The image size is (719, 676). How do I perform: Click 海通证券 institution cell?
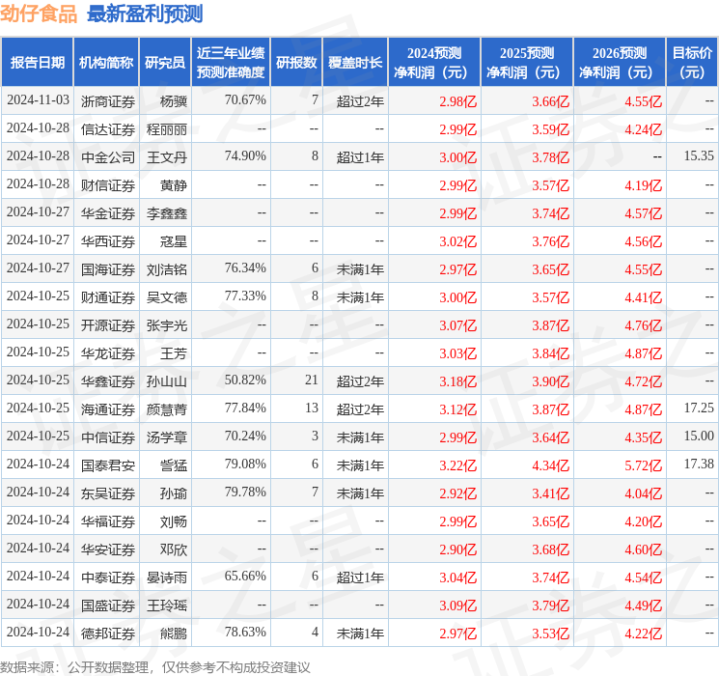(108, 410)
